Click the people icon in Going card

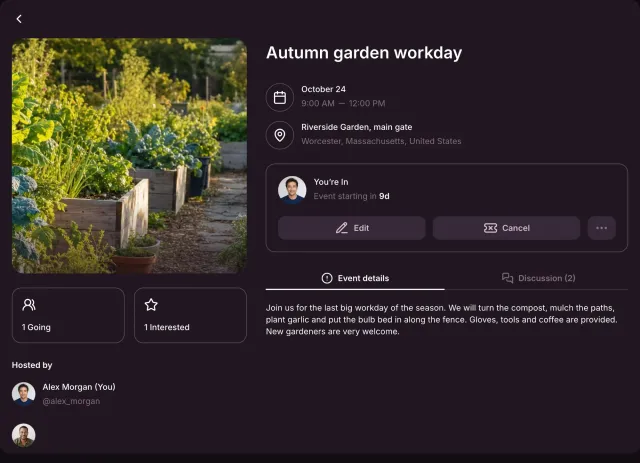(x=29, y=305)
